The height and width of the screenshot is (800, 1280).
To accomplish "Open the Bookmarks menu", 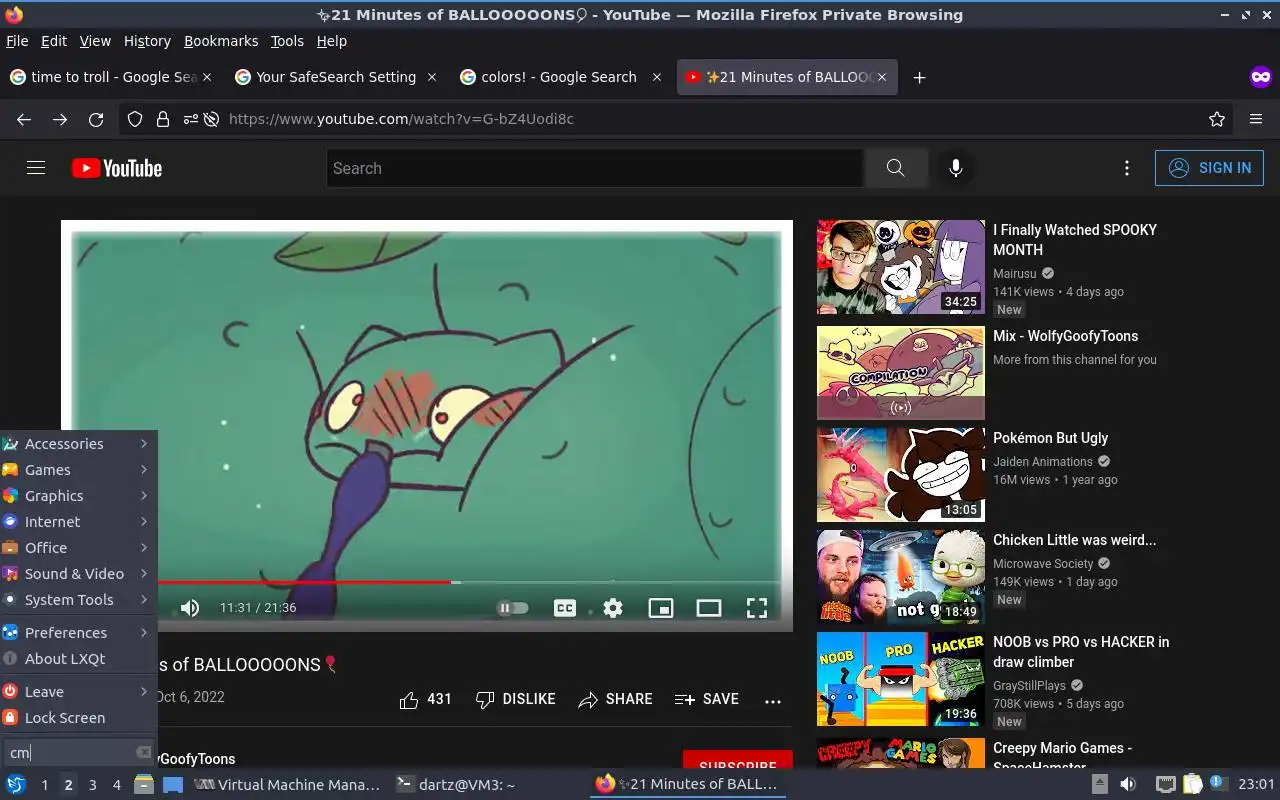I will (221, 41).
